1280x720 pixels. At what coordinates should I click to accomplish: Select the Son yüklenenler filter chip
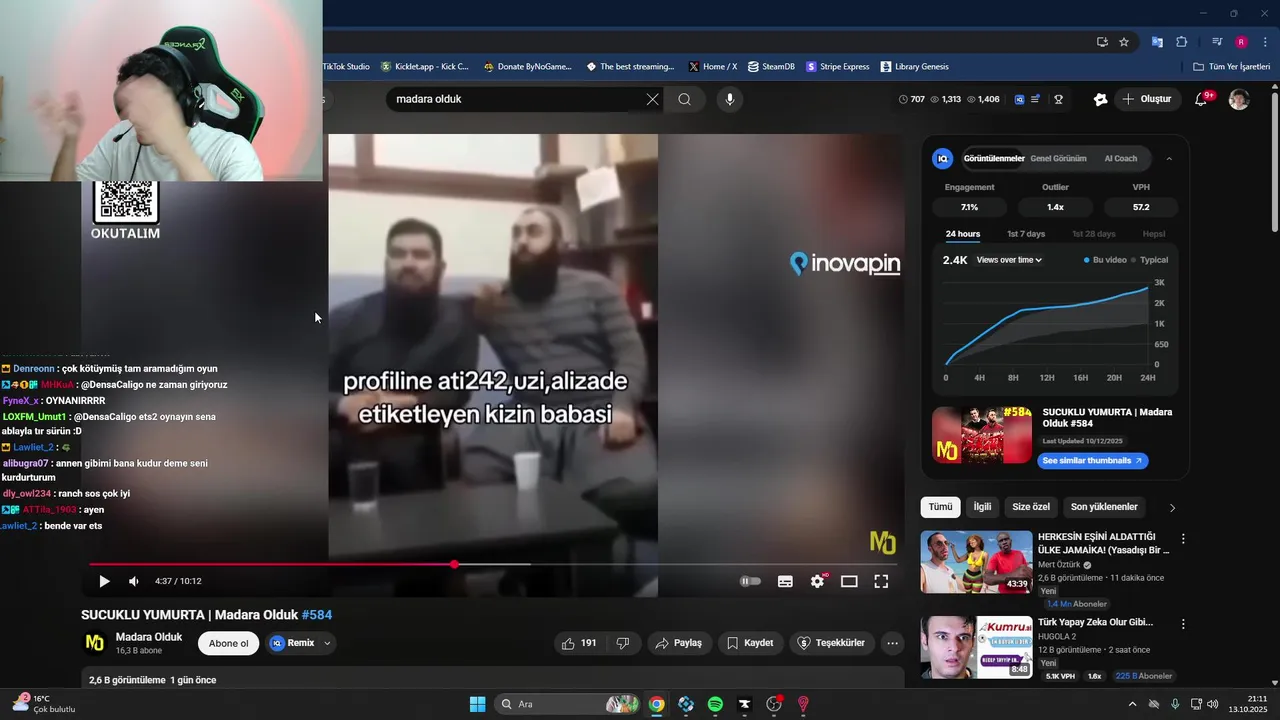tap(1104, 507)
